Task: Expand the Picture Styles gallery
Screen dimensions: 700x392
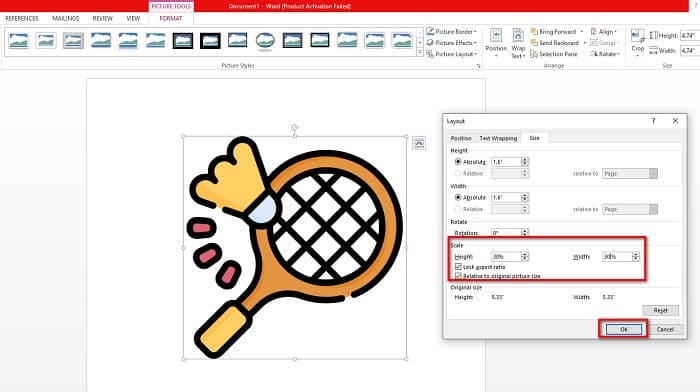Action: click(x=420, y=53)
